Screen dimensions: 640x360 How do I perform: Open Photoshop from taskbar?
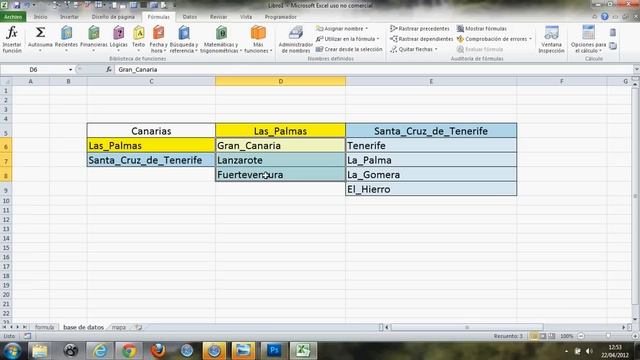tap(273, 351)
